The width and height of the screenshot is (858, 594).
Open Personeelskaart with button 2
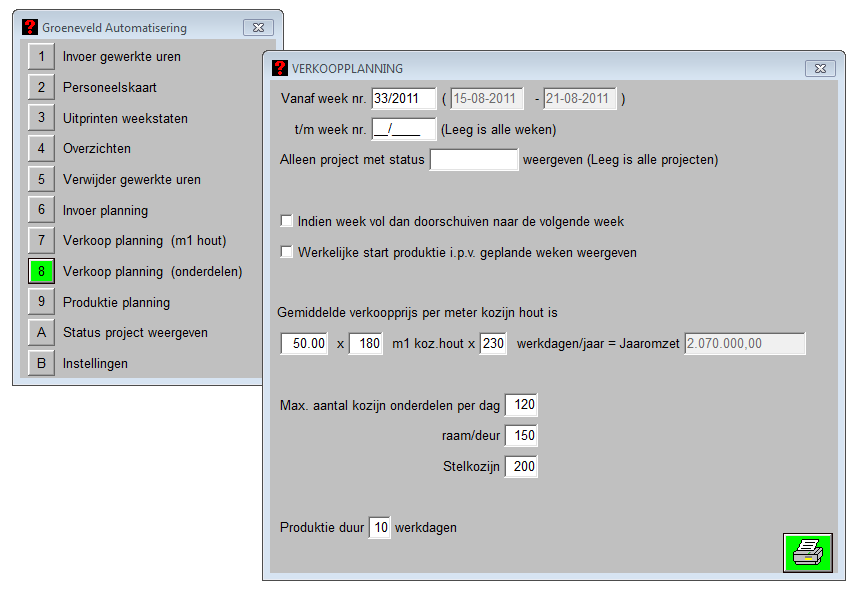[x=41, y=88]
